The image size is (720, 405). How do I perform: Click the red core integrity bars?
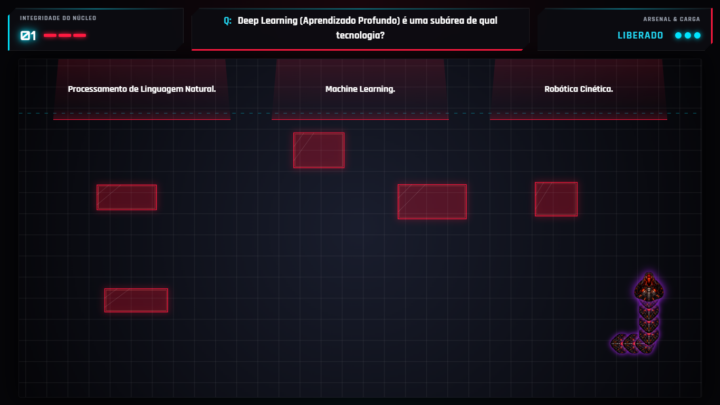[65, 35]
